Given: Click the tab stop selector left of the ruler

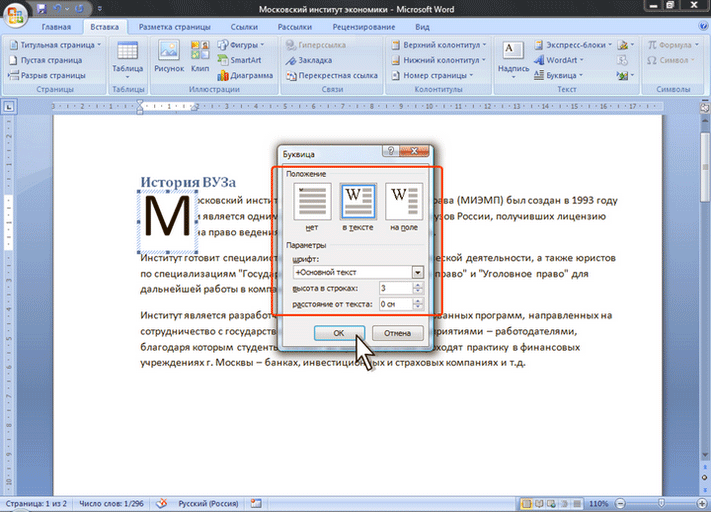Looking at the screenshot, I should click(x=9, y=107).
